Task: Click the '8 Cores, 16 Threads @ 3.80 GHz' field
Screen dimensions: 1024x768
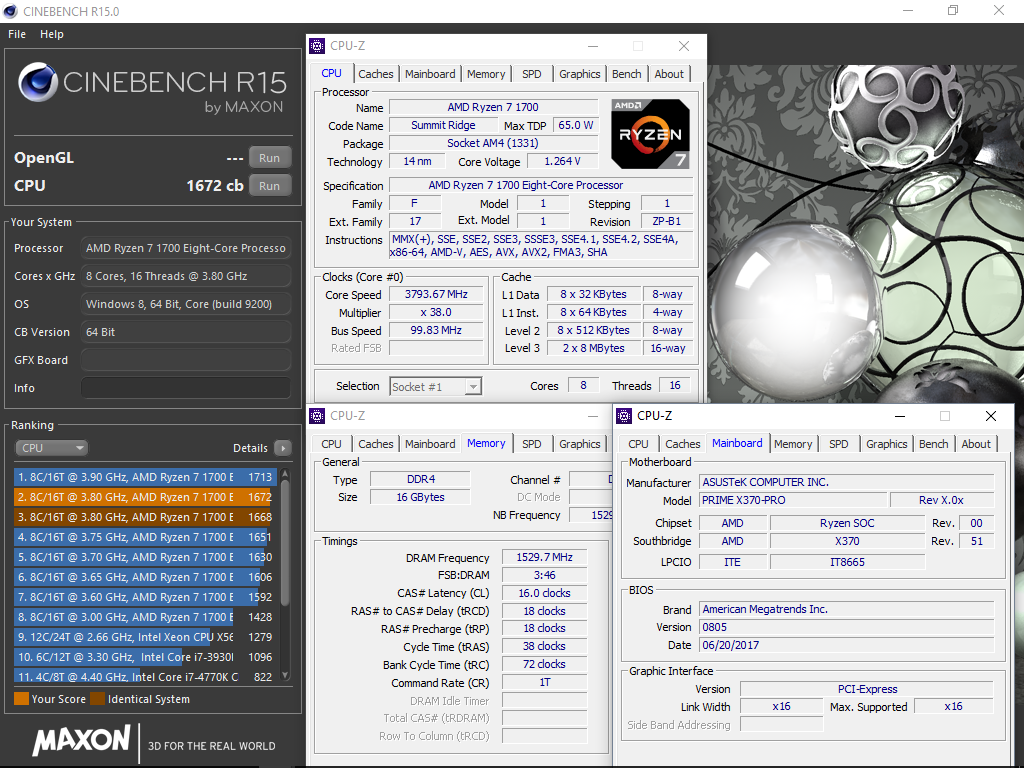Action: click(185, 276)
